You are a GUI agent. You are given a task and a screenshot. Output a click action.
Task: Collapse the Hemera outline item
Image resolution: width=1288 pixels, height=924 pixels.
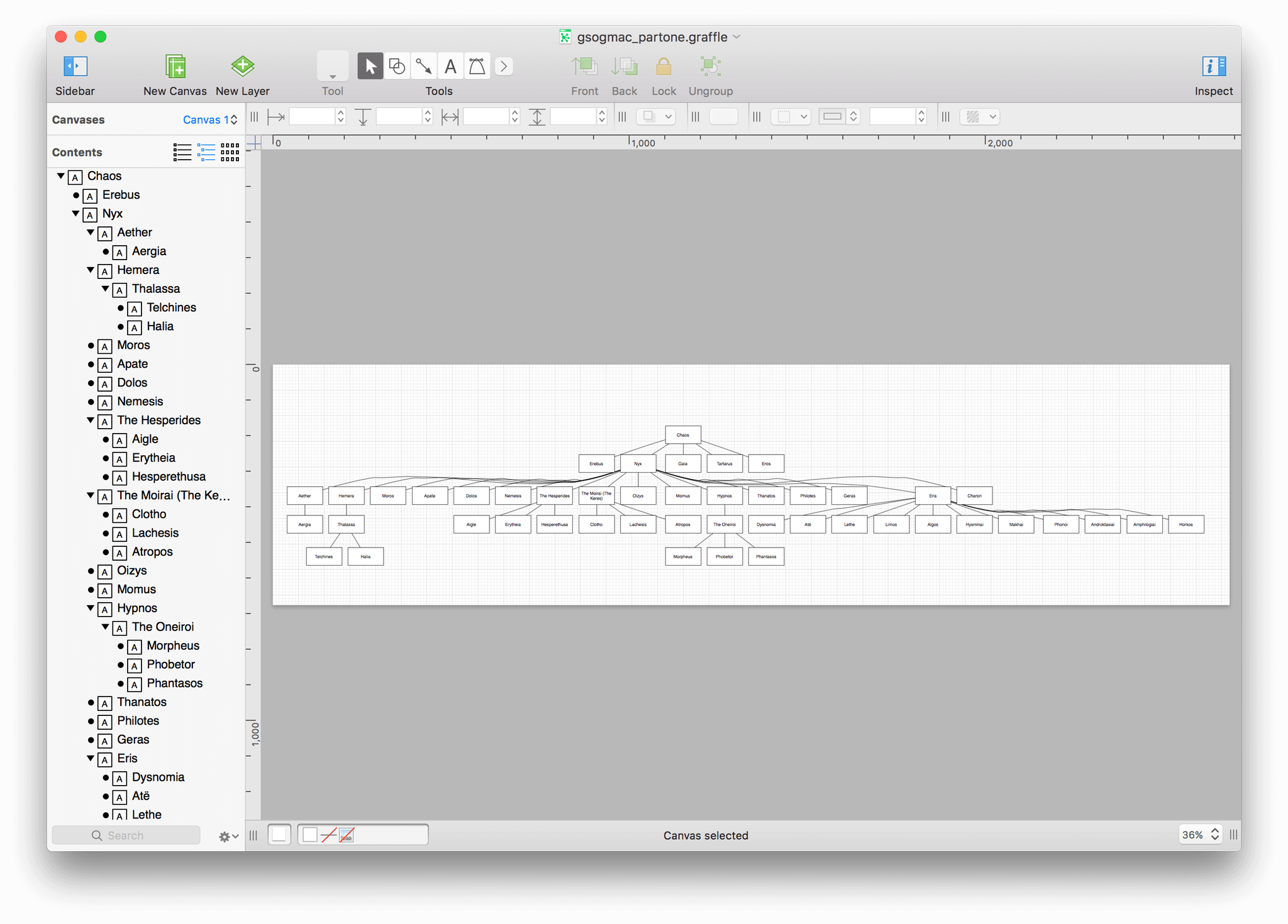click(x=91, y=270)
